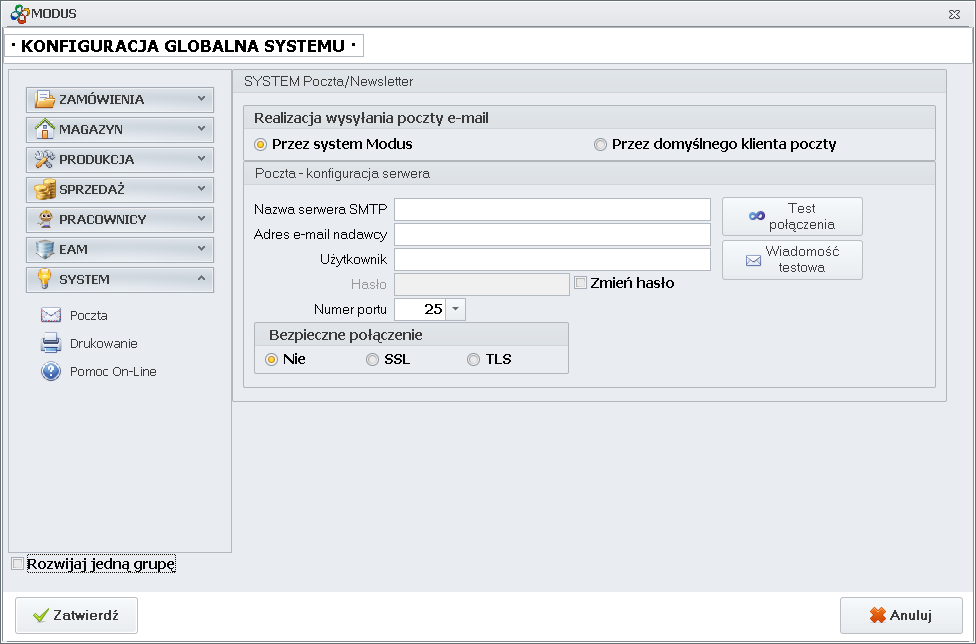Viewport: 976px width, 644px height.
Task: Open the Drukowanie settings item
Action: click(103, 343)
